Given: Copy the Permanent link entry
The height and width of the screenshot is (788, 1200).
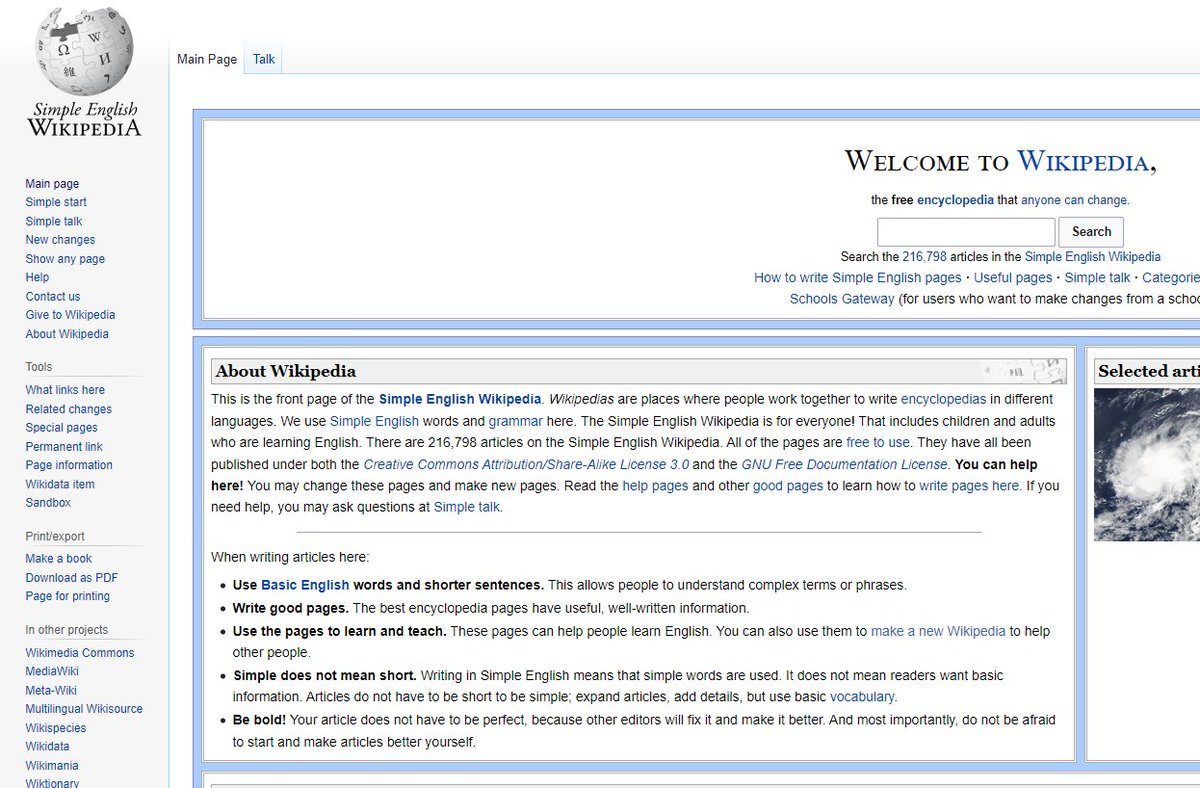Looking at the screenshot, I should [x=64, y=447].
